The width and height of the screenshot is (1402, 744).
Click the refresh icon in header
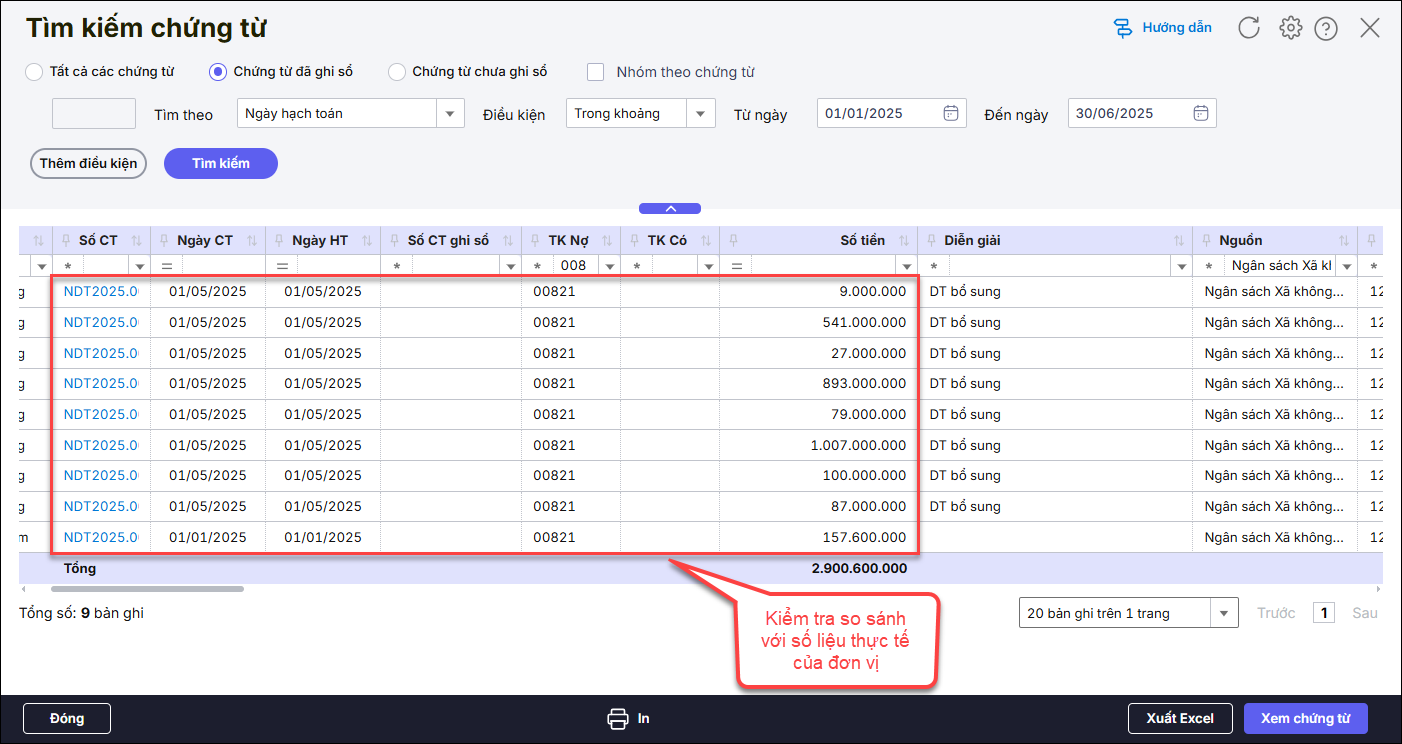[1249, 28]
